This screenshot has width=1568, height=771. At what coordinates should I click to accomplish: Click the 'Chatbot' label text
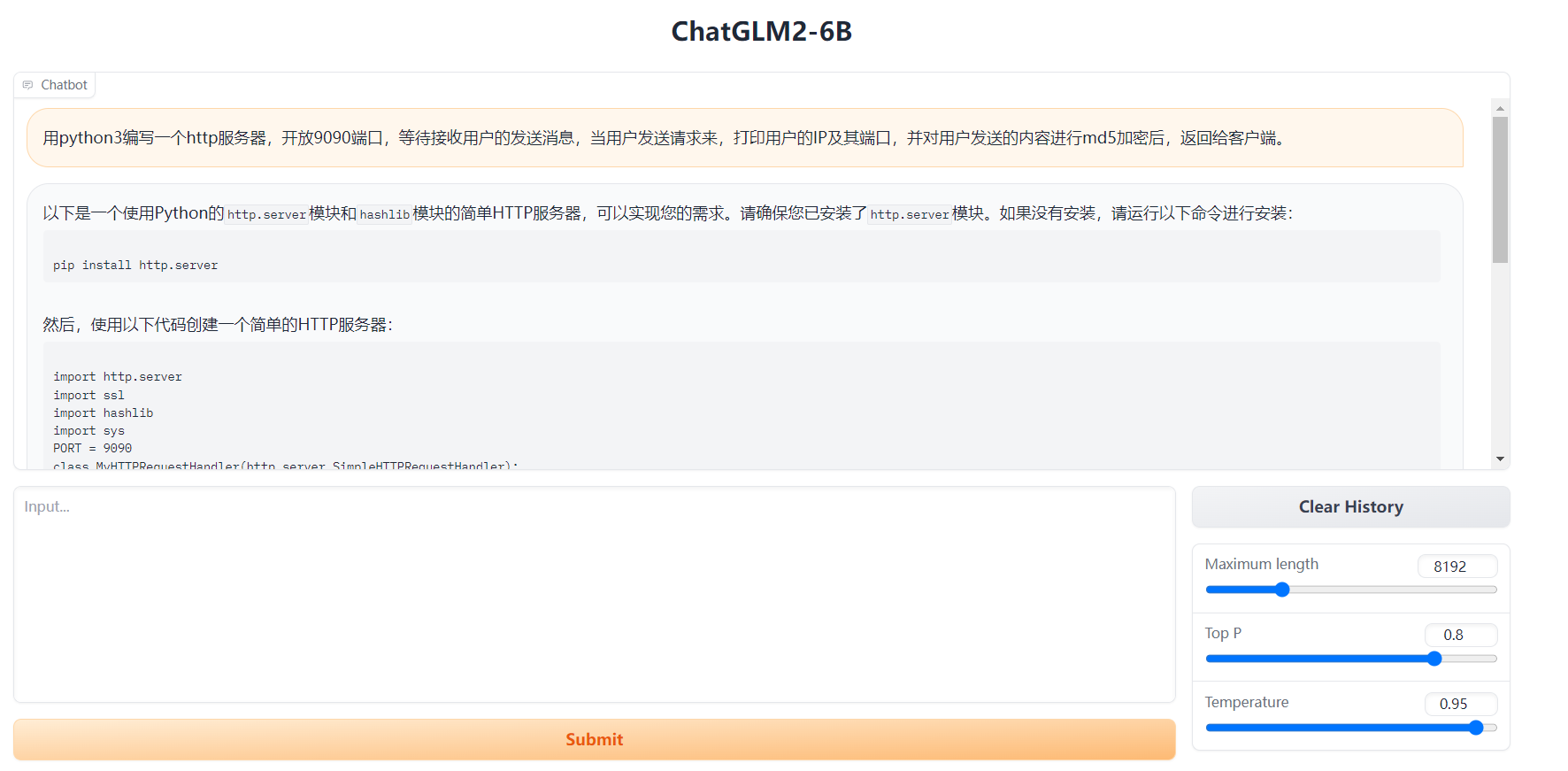[64, 85]
